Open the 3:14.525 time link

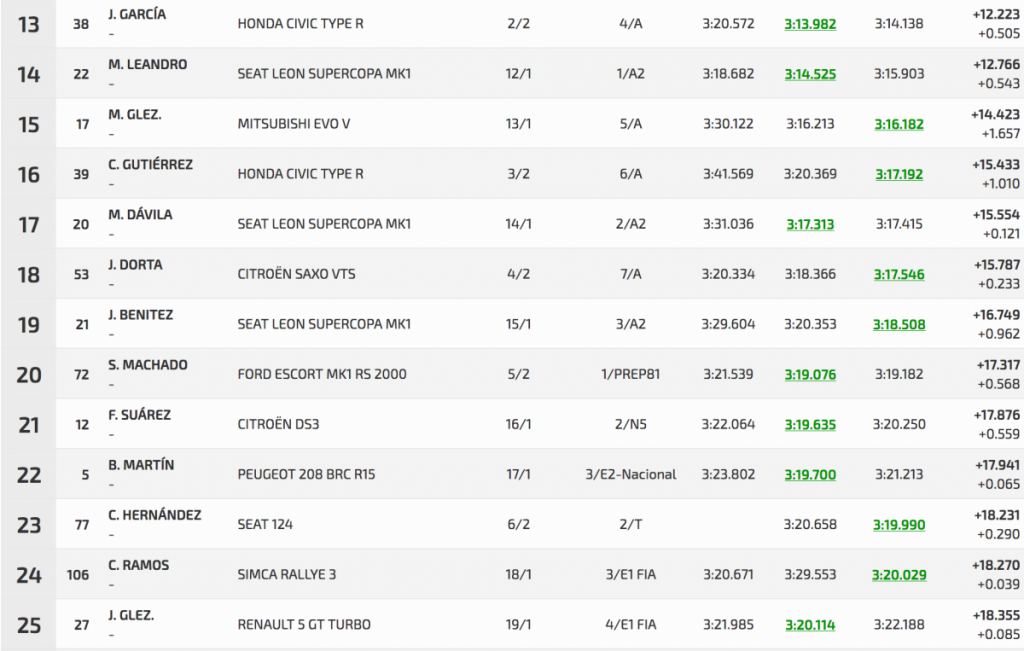[809, 74]
